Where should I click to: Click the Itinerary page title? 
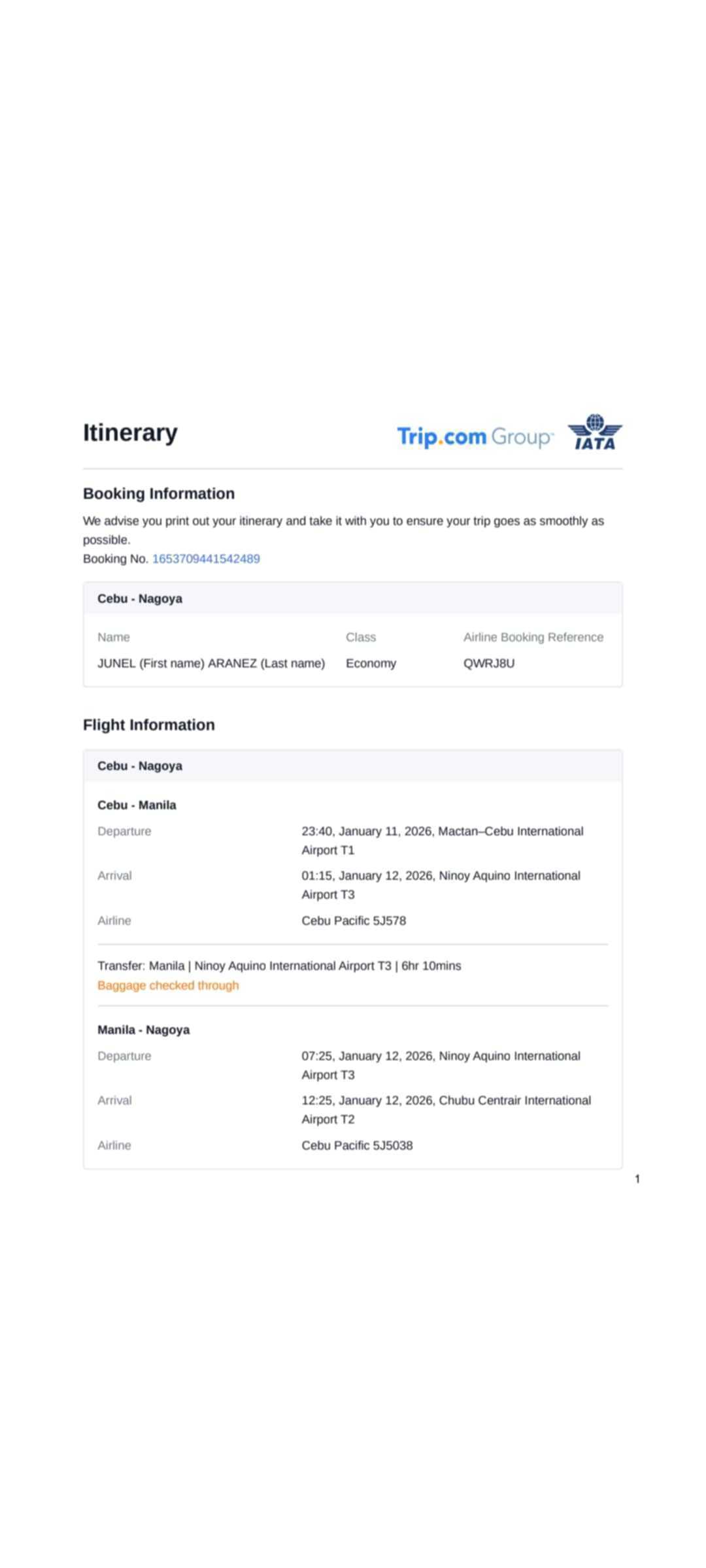tap(130, 433)
